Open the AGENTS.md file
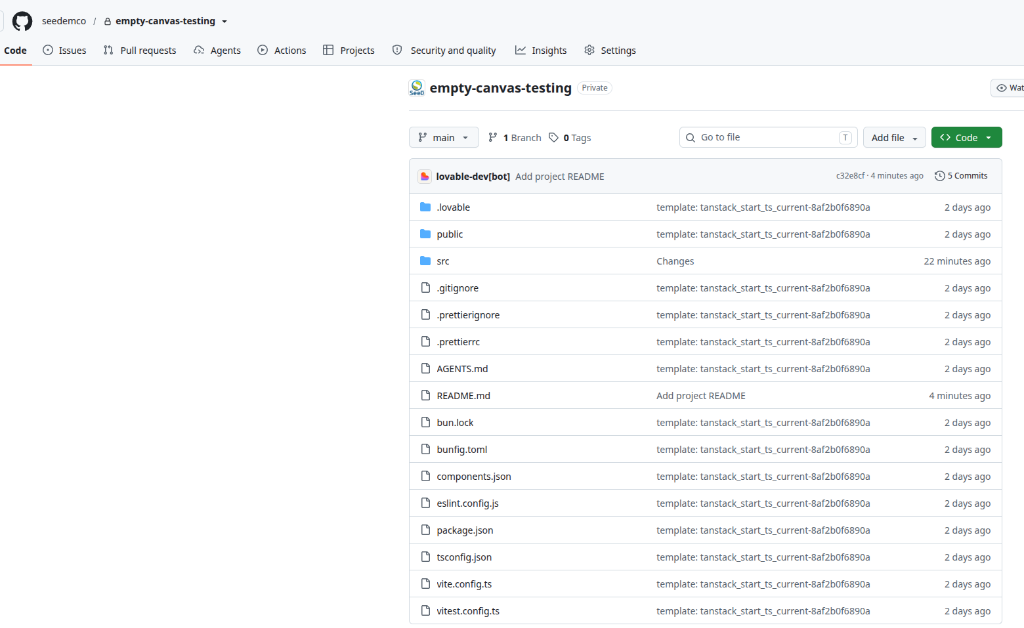The image size is (1024, 628). 462,368
